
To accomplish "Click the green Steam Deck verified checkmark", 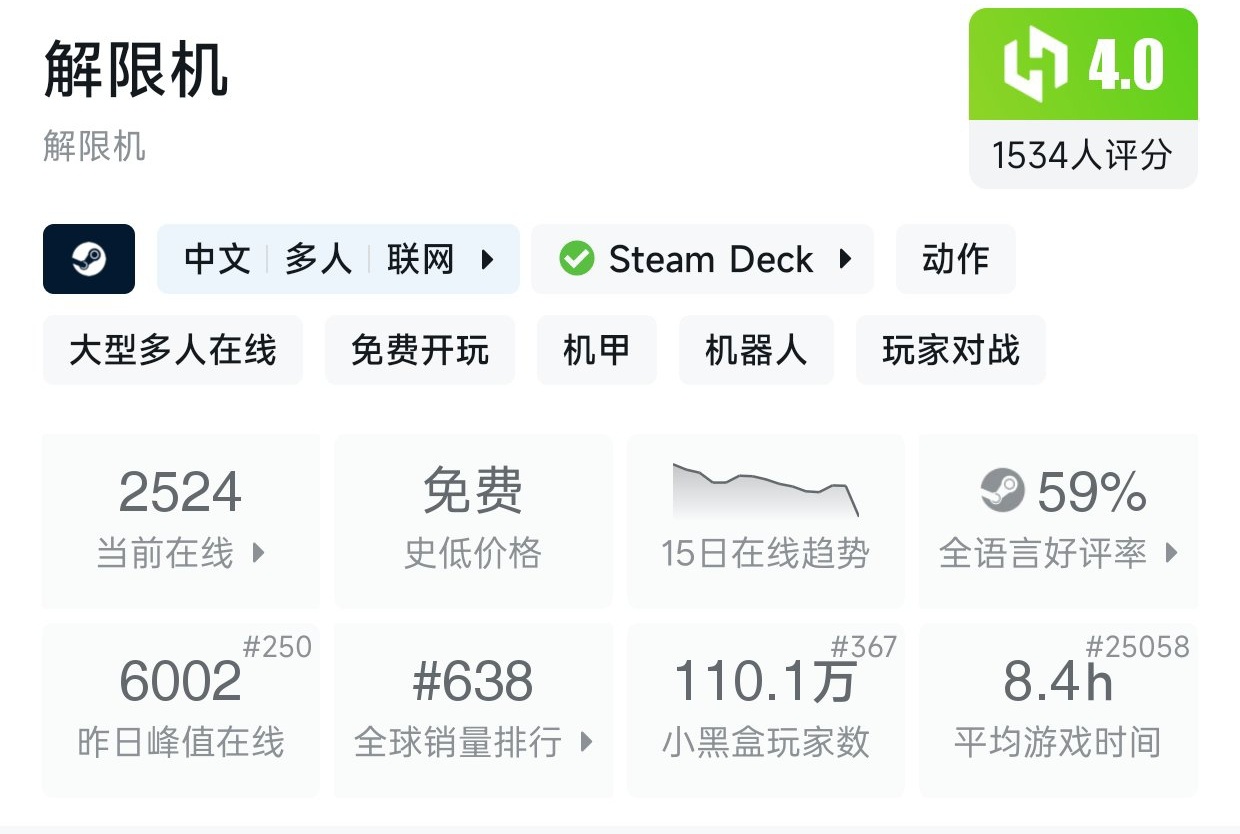I will (x=576, y=260).
